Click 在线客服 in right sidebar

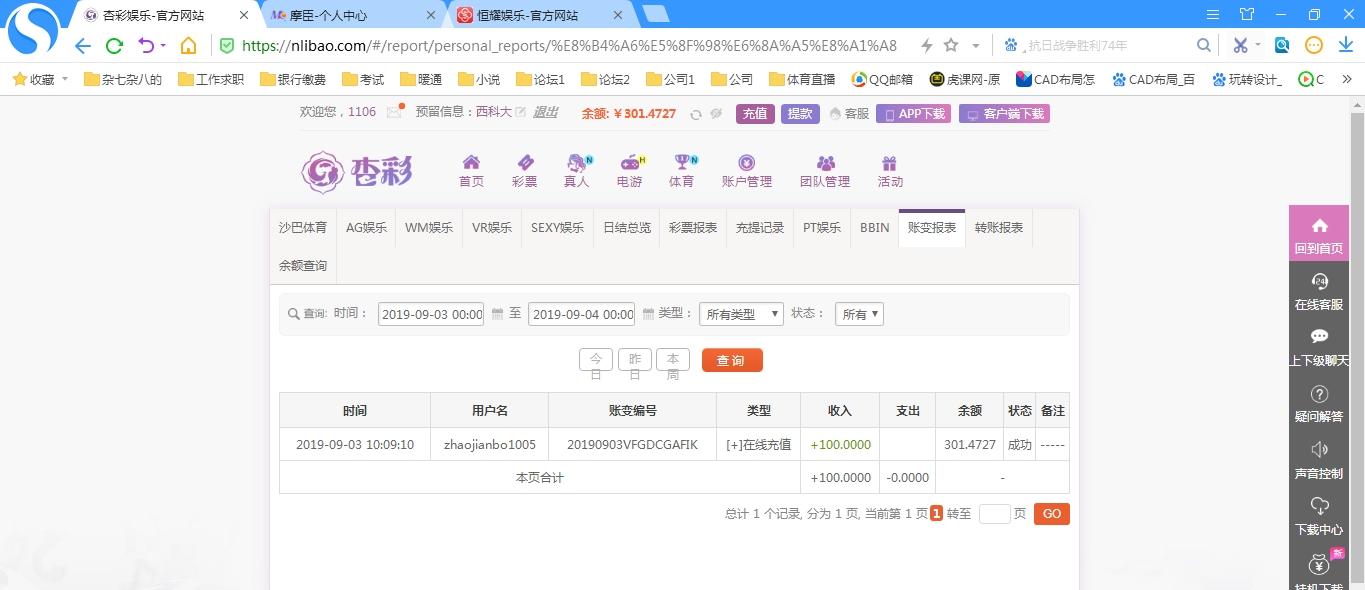1318,292
